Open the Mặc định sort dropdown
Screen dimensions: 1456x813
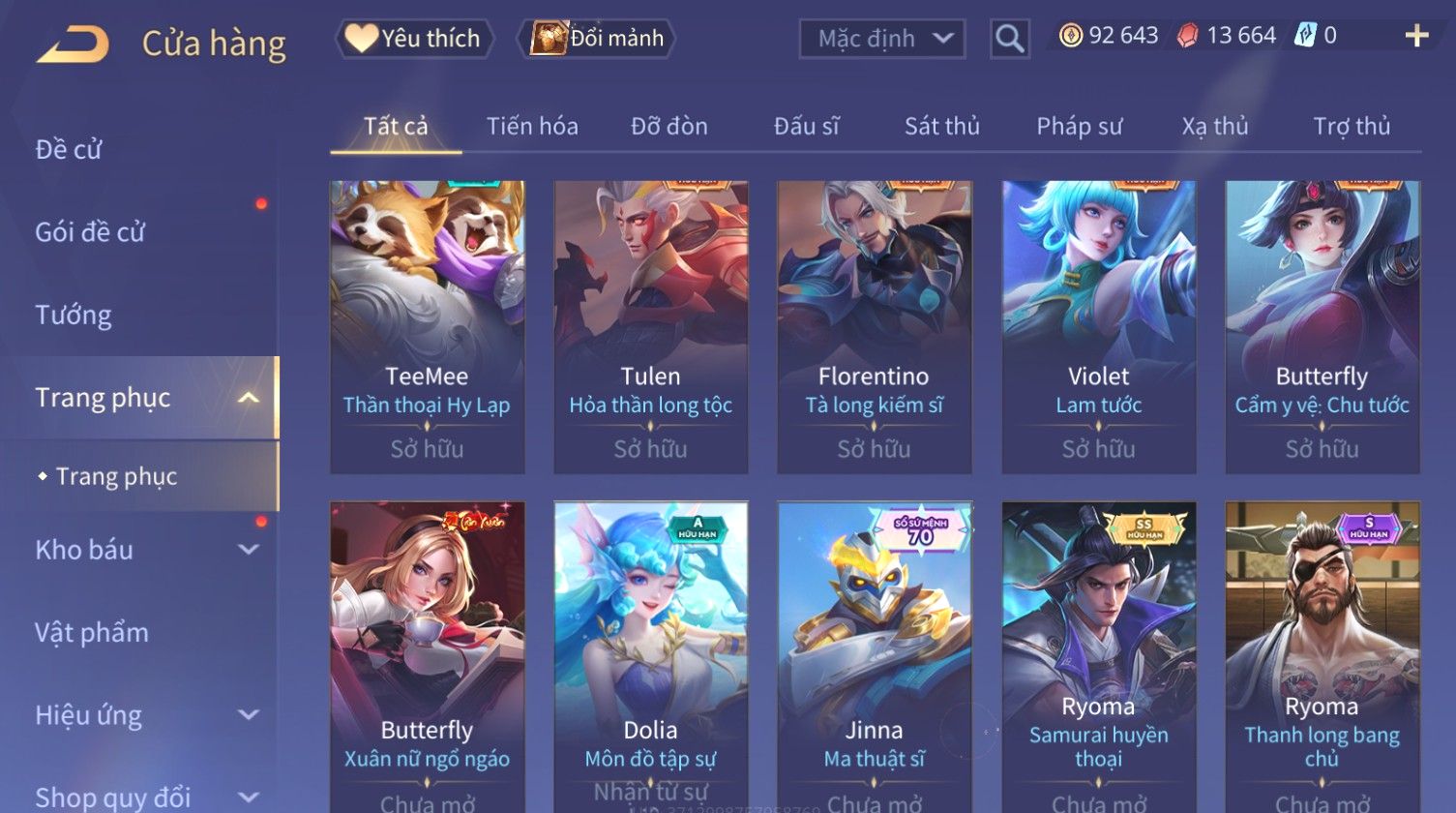tap(882, 39)
